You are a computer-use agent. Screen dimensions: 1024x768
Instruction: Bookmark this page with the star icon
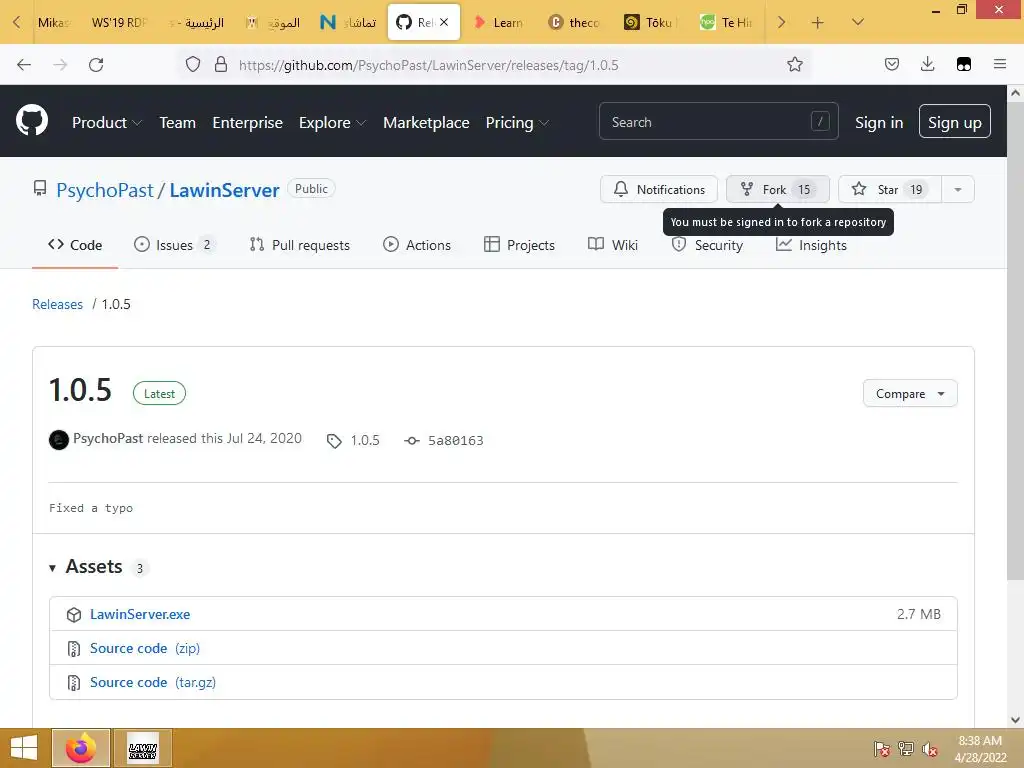click(x=794, y=64)
